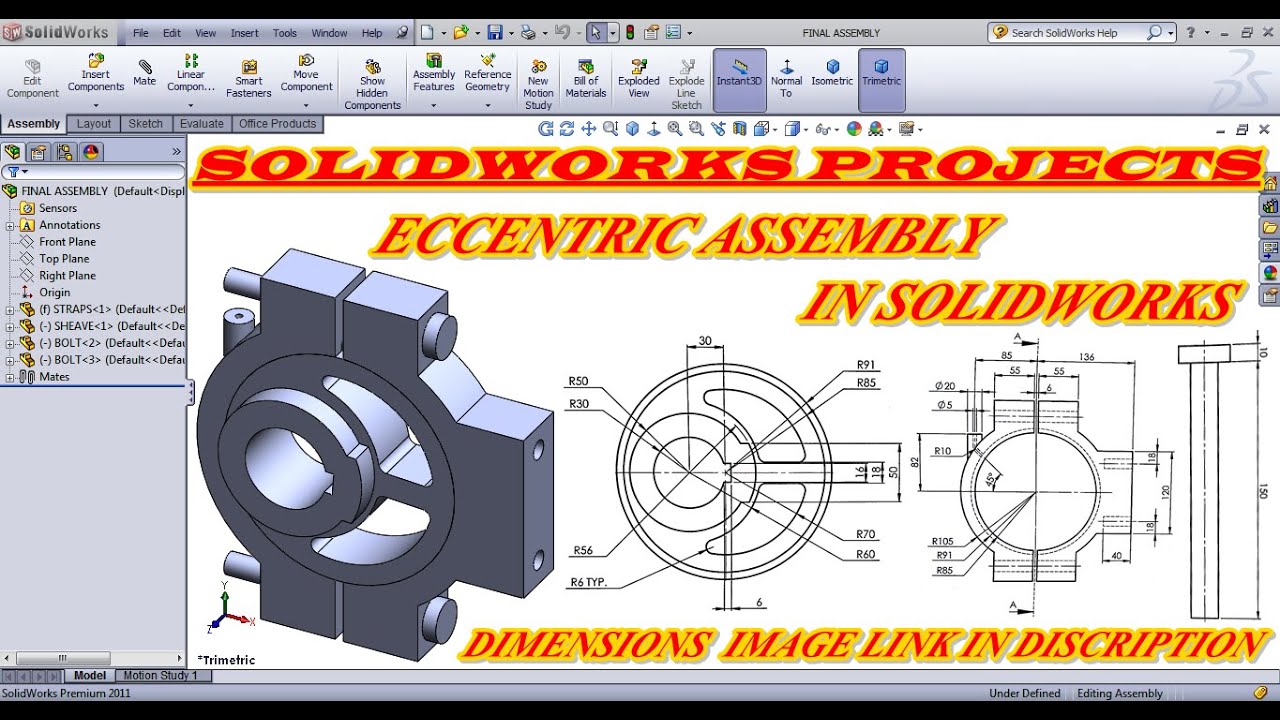Click Show Hidden Components

click(372, 85)
